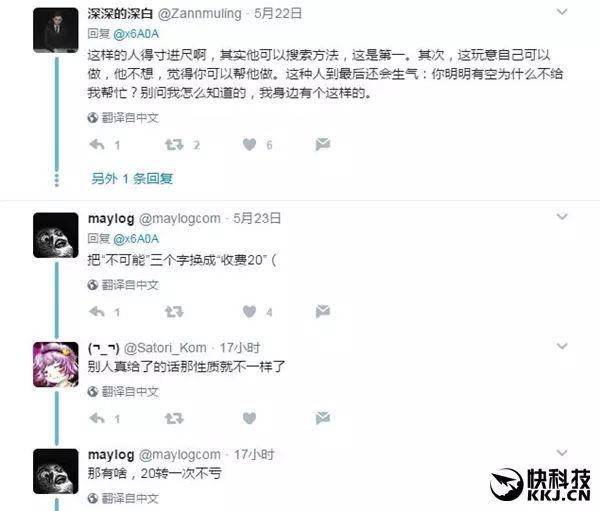The height and width of the screenshot is (511, 600).
Task: Open more options chevron on Zannmuling tweet
Action: click(562, 12)
